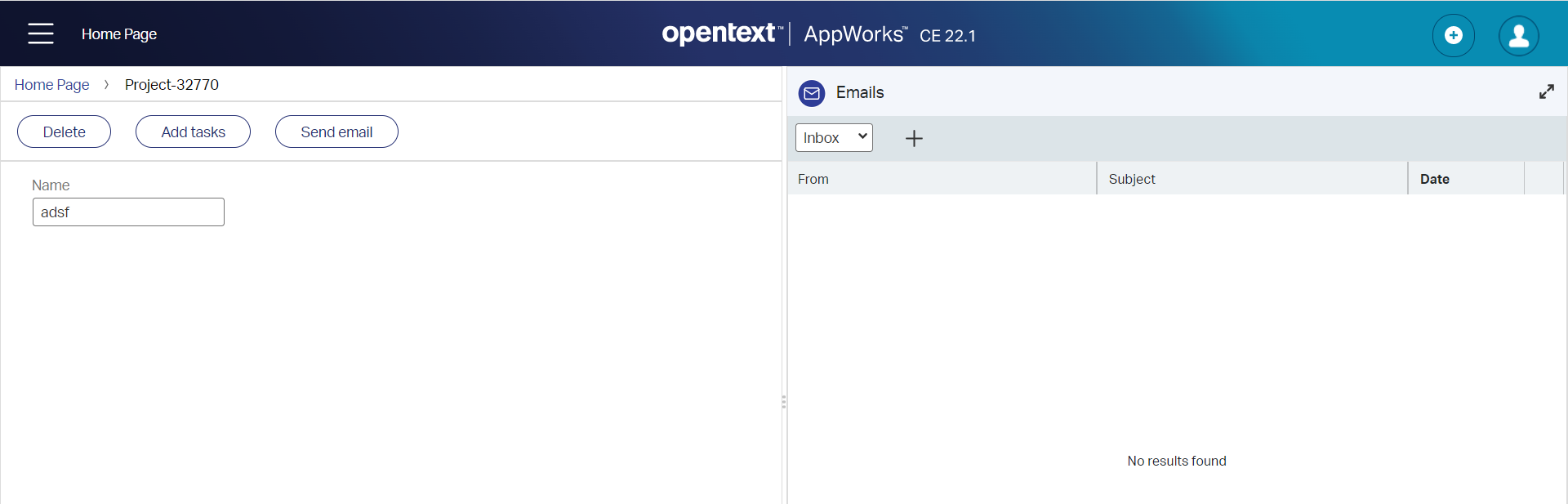Focus the Name input field

pyautogui.click(x=128, y=212)
